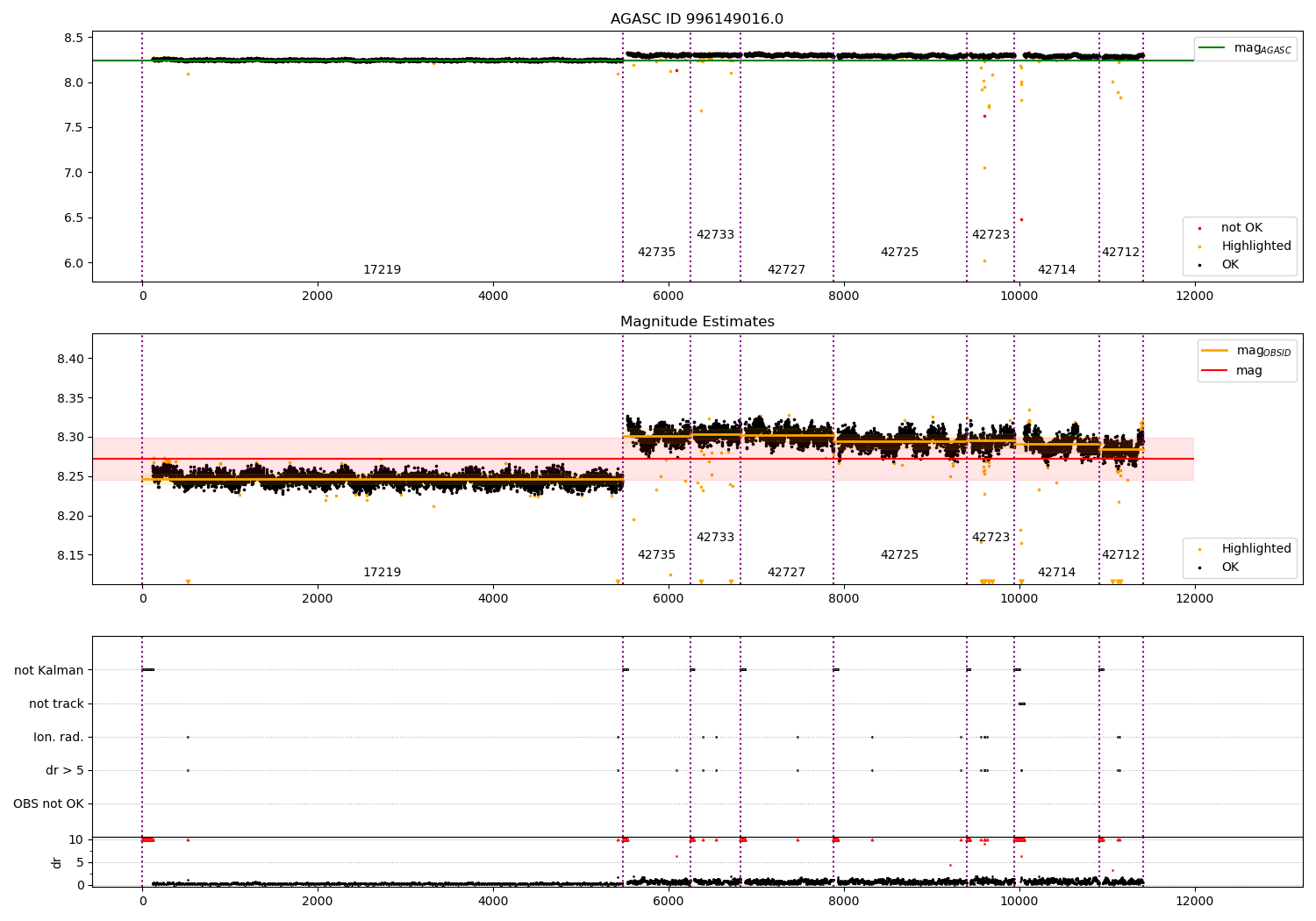Click the title 'AGASC ID 996149016.0'
This screenshot has width=1316, height=921.
697,19
